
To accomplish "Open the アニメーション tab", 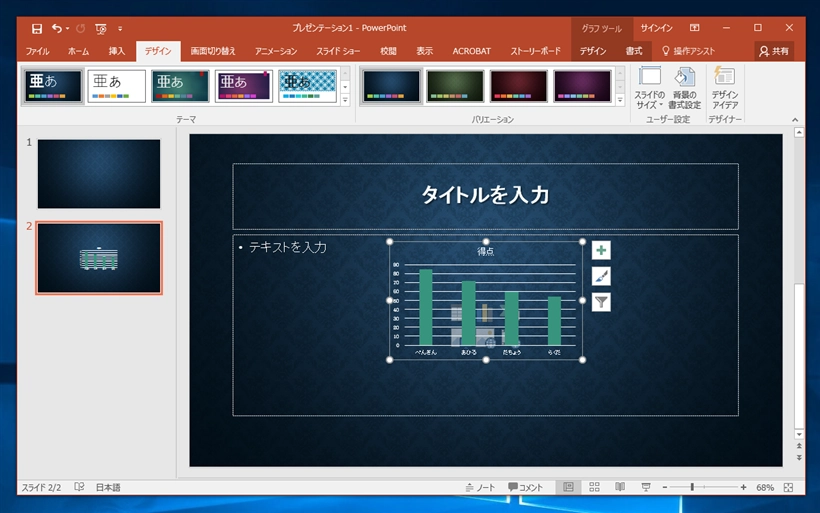I will coord(276,51).
